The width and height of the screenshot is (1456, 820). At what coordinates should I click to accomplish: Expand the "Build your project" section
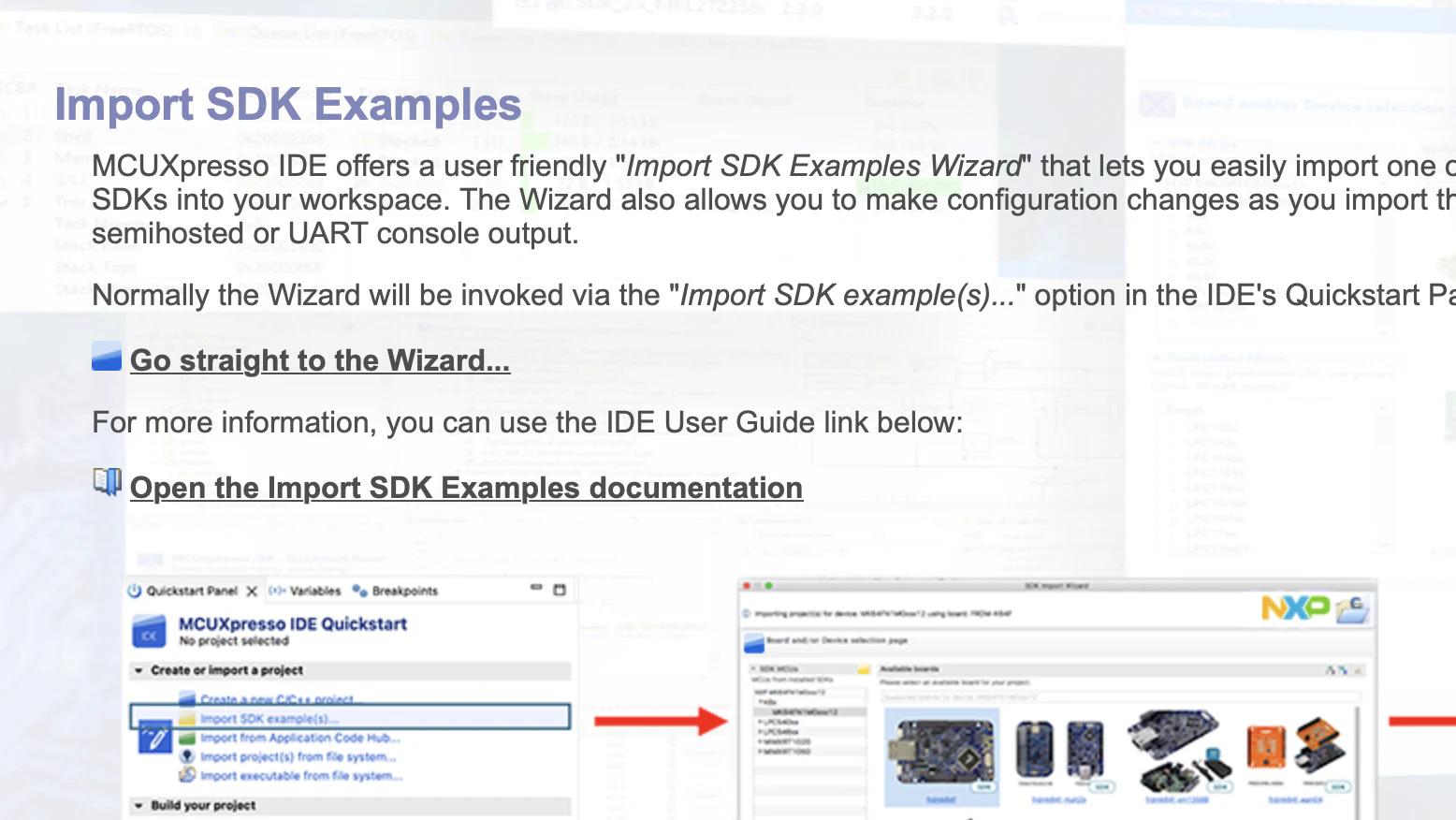[138, 805]
